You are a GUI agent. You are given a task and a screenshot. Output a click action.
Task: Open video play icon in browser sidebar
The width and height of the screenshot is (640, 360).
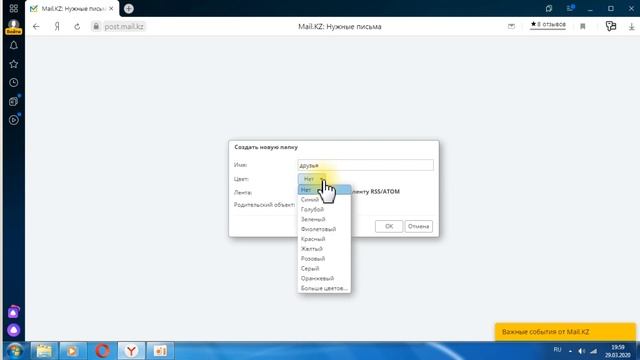coord(13,120)
